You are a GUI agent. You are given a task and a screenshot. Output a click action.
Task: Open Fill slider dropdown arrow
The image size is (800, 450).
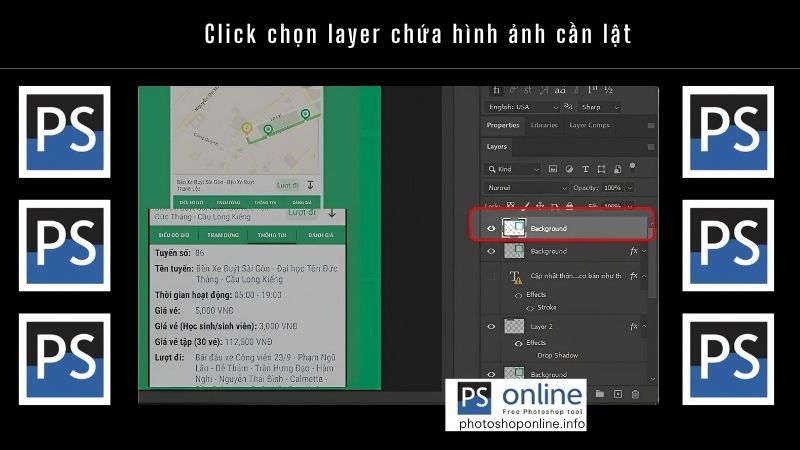(630, 206)
